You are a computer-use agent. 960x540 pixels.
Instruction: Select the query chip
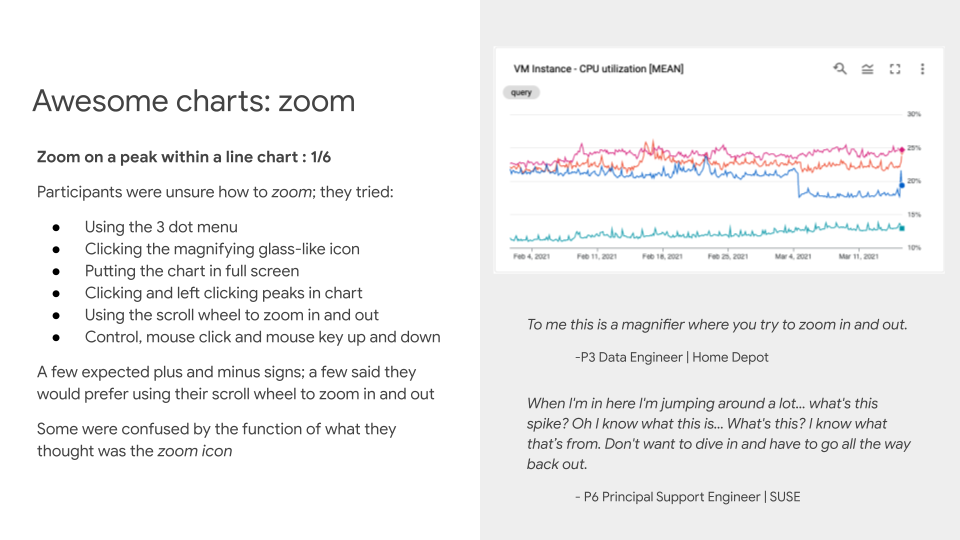point(521,92)
